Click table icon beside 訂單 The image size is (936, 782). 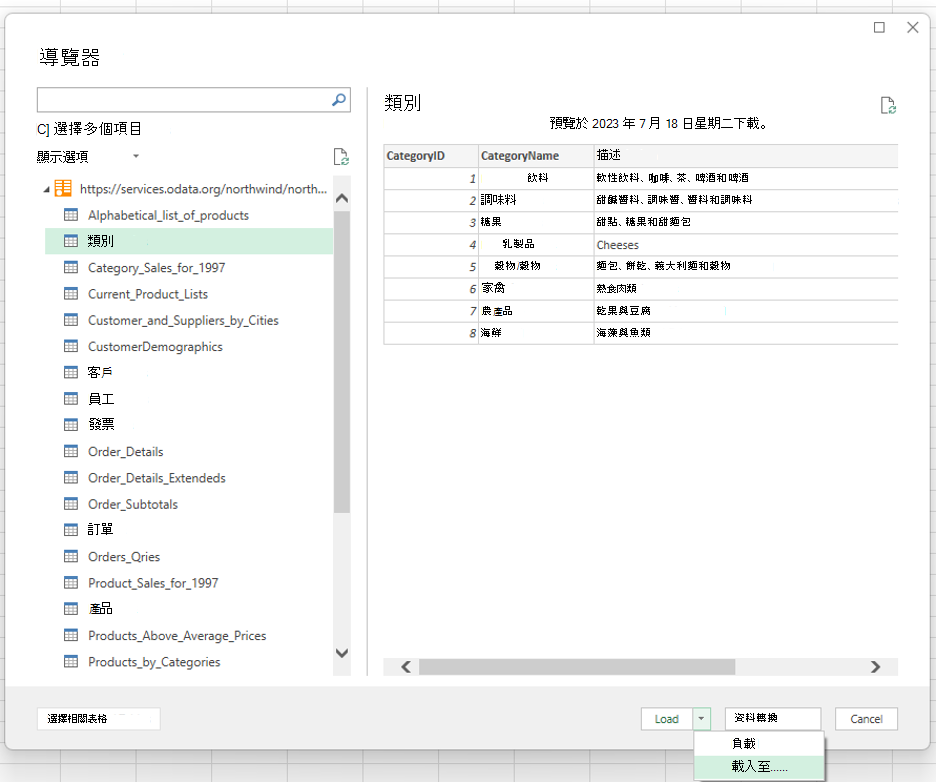click(x=71, y=529)
